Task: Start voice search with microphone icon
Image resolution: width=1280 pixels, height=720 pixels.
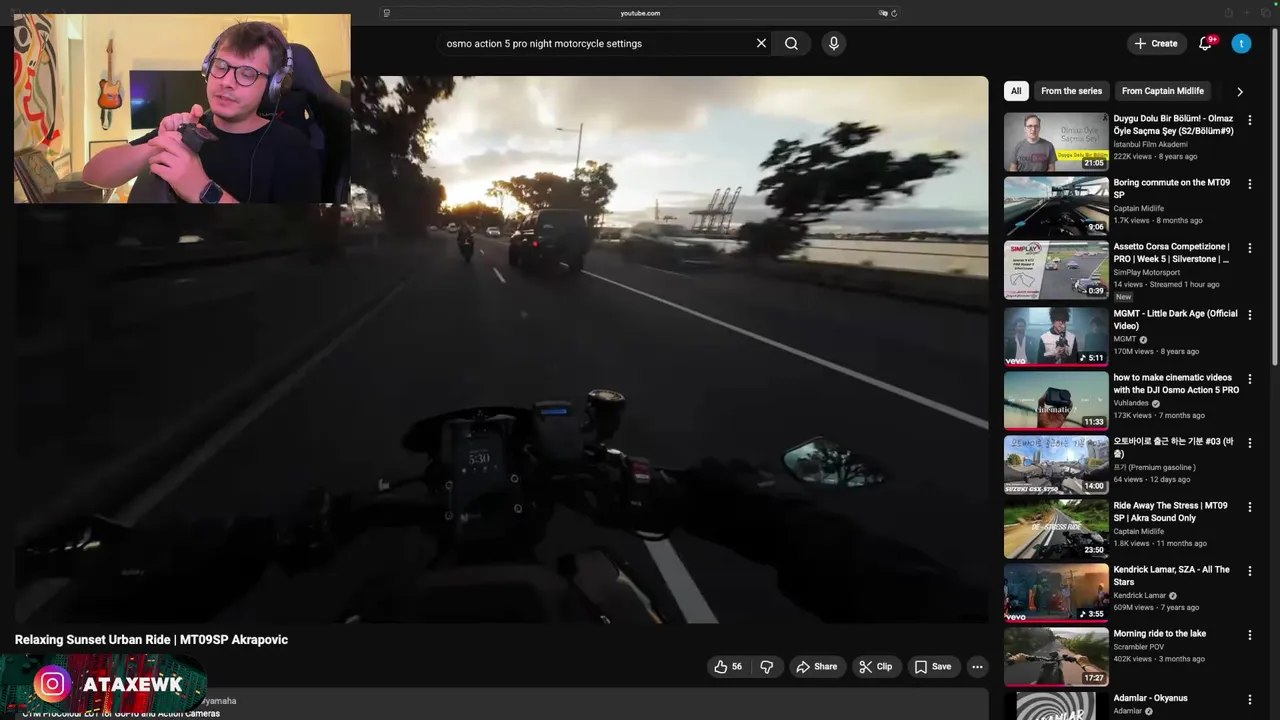Action: 833,43
